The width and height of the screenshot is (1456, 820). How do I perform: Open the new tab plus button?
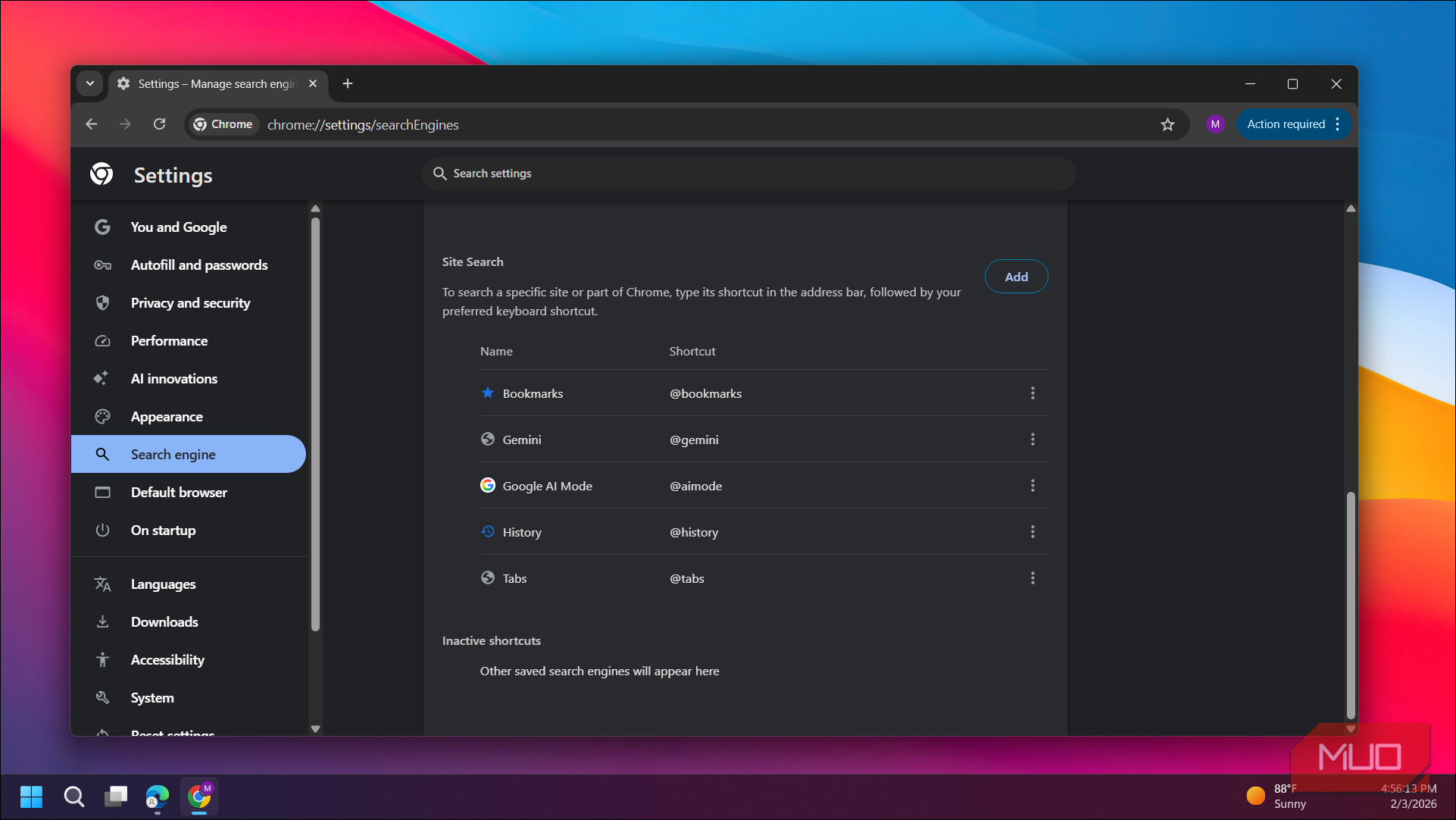point(348,84)
